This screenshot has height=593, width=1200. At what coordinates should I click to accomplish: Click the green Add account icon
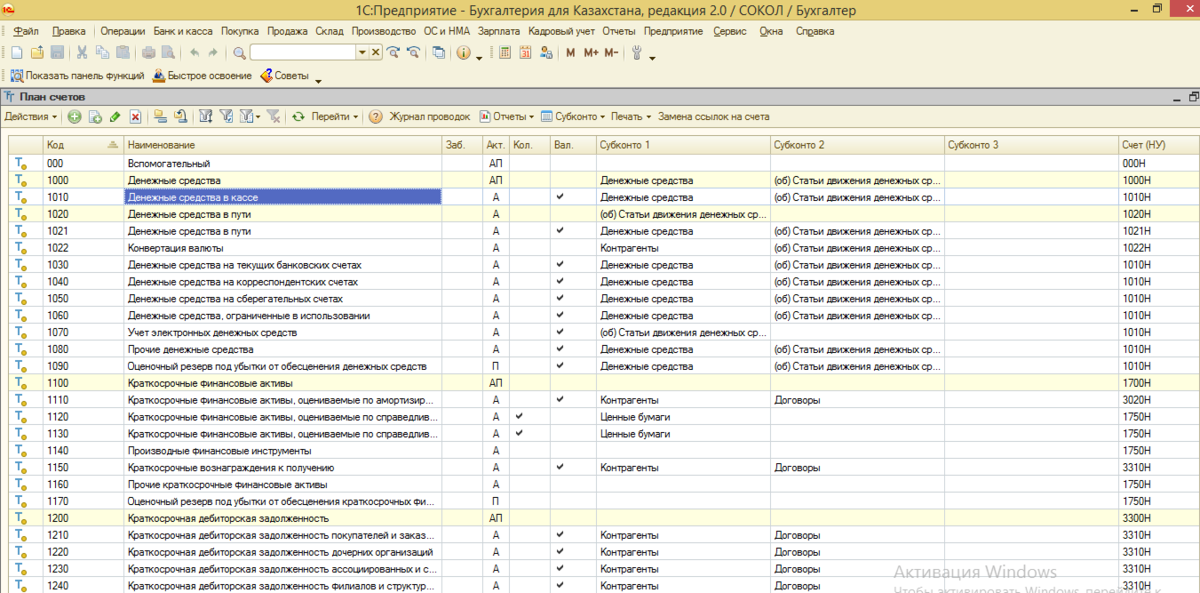pyautogui.click(x=75, y=117)
